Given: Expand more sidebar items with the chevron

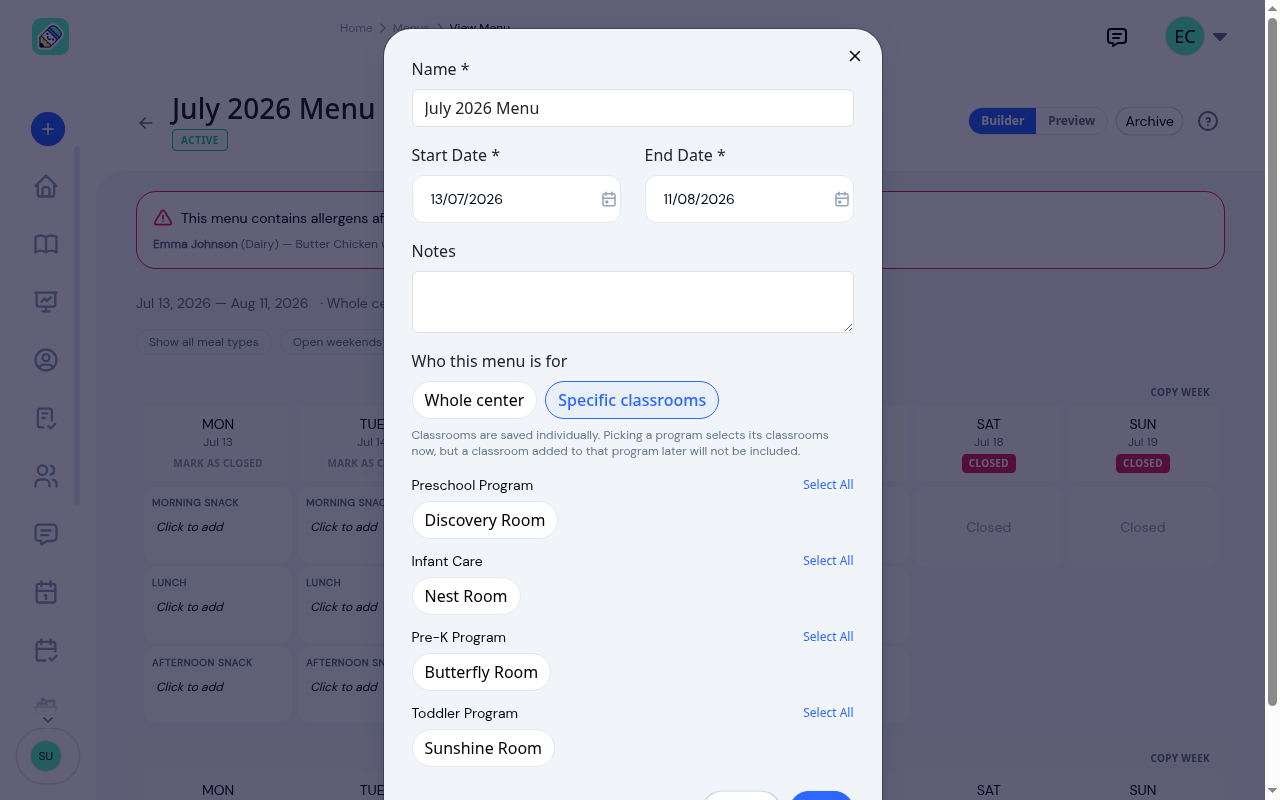Looking at the screenshot, I should 47,719.
